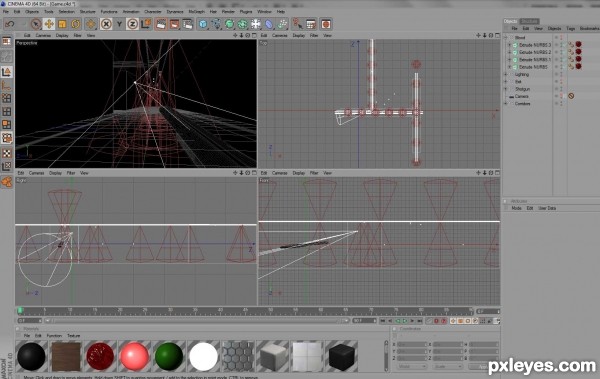This screenshot has height=379, width=600.
Task: Maximize the Top viewport with its toggle icon
Action: coord(497,35)
